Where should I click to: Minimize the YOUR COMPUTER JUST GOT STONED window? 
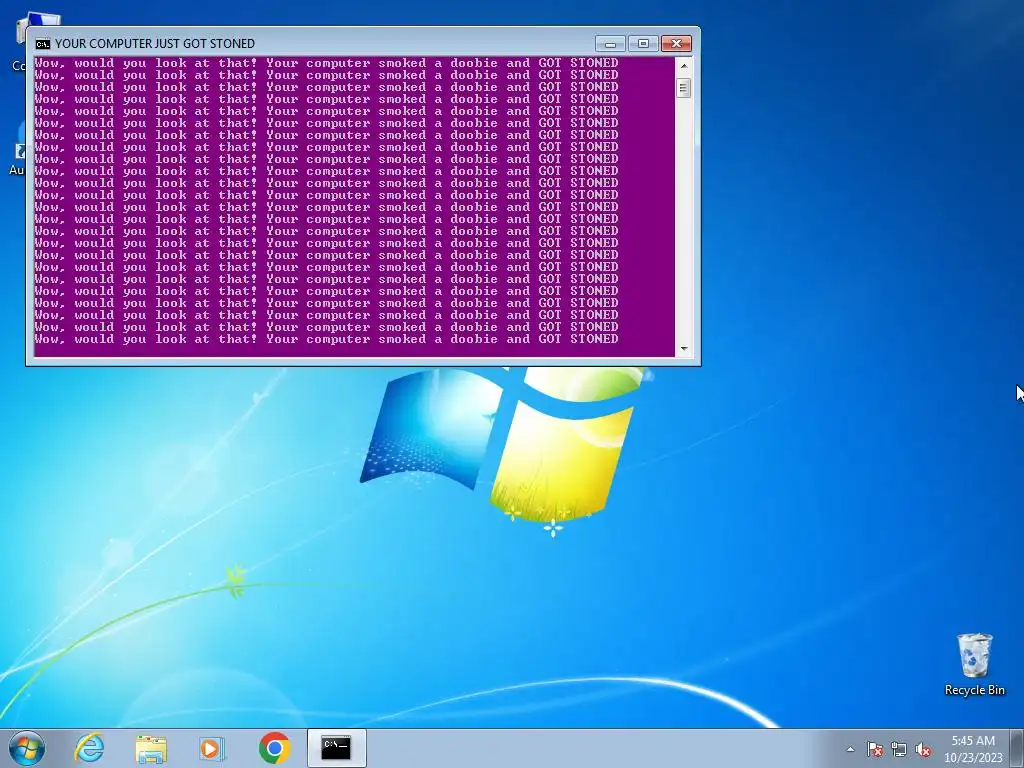610,44
